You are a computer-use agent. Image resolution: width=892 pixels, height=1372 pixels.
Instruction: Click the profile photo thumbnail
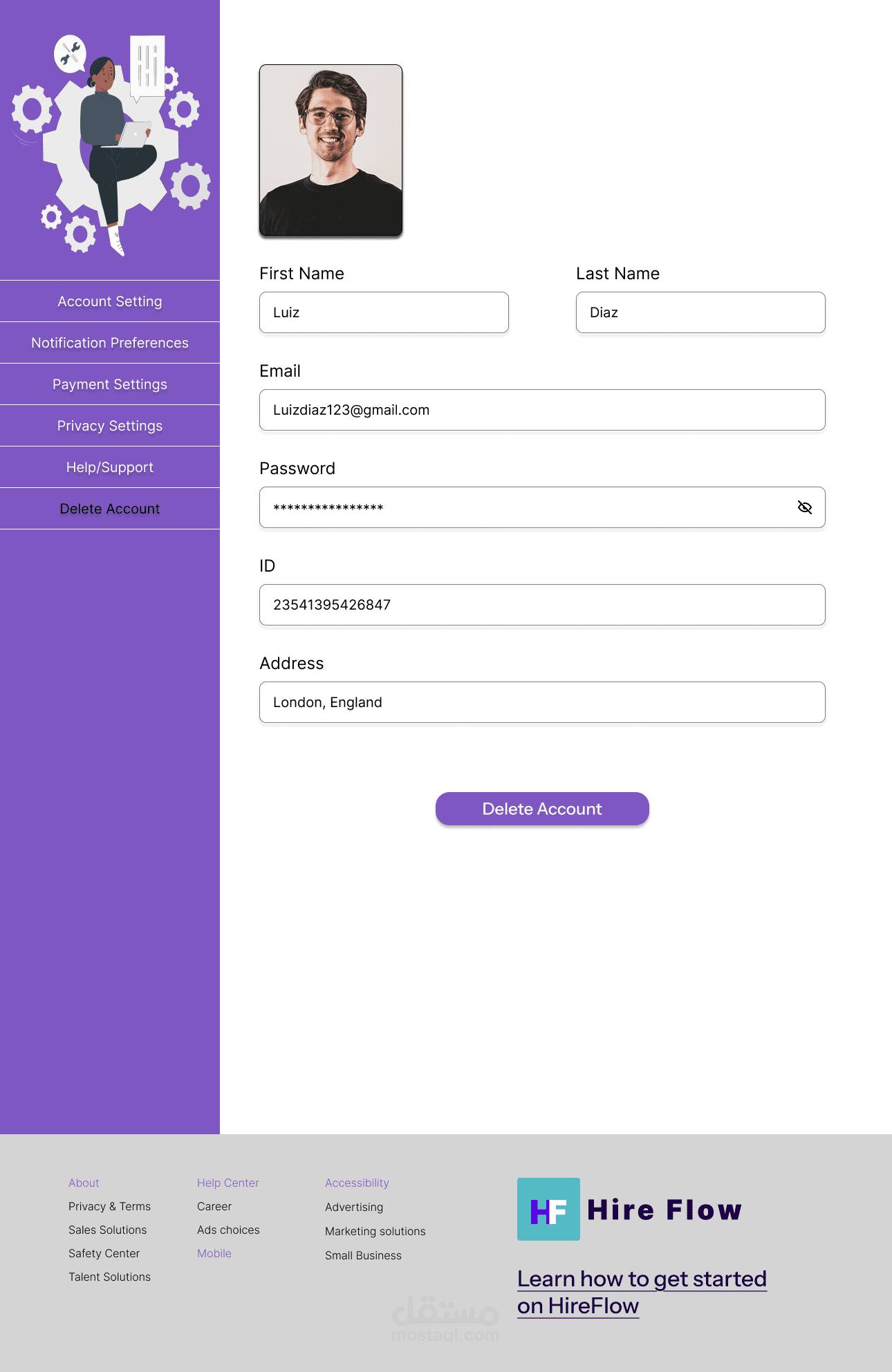[331, 150]
